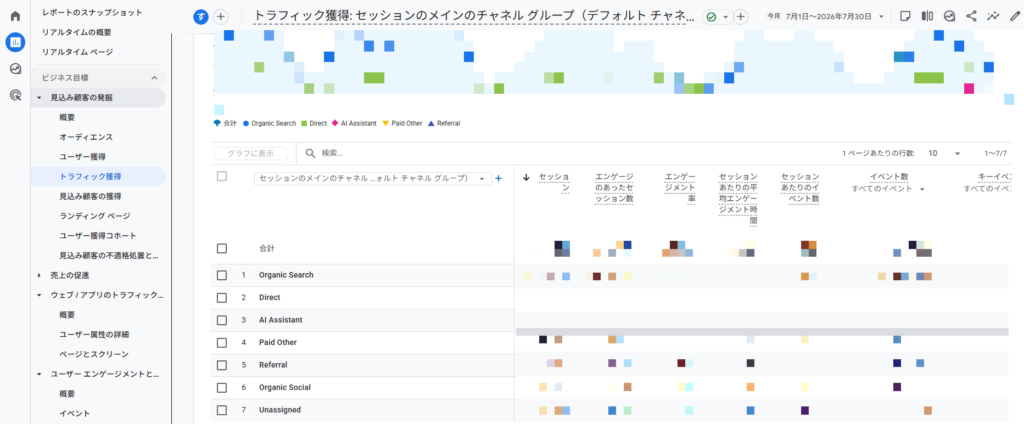1024x424 pixels.
Task: Collapse the ユーザー エンゲージメント group
Action: tap(39, 374)
